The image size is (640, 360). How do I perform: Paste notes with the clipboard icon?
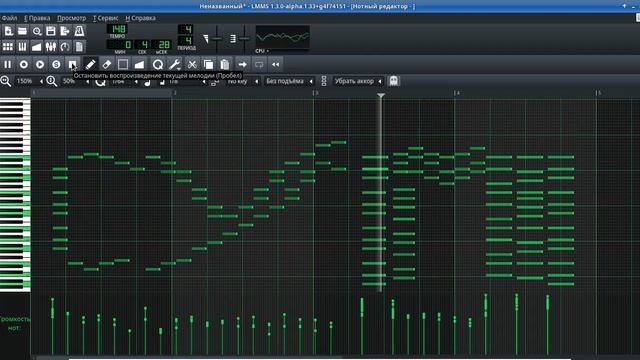click(224, 64)
